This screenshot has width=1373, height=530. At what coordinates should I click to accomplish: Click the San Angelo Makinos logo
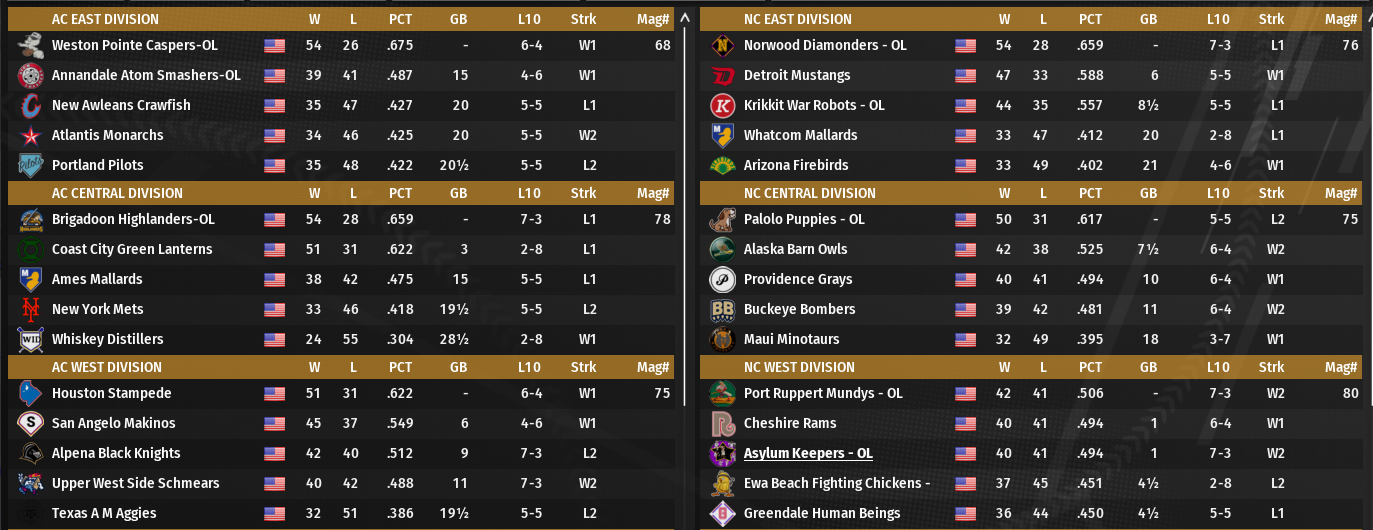tap(30, 423)
